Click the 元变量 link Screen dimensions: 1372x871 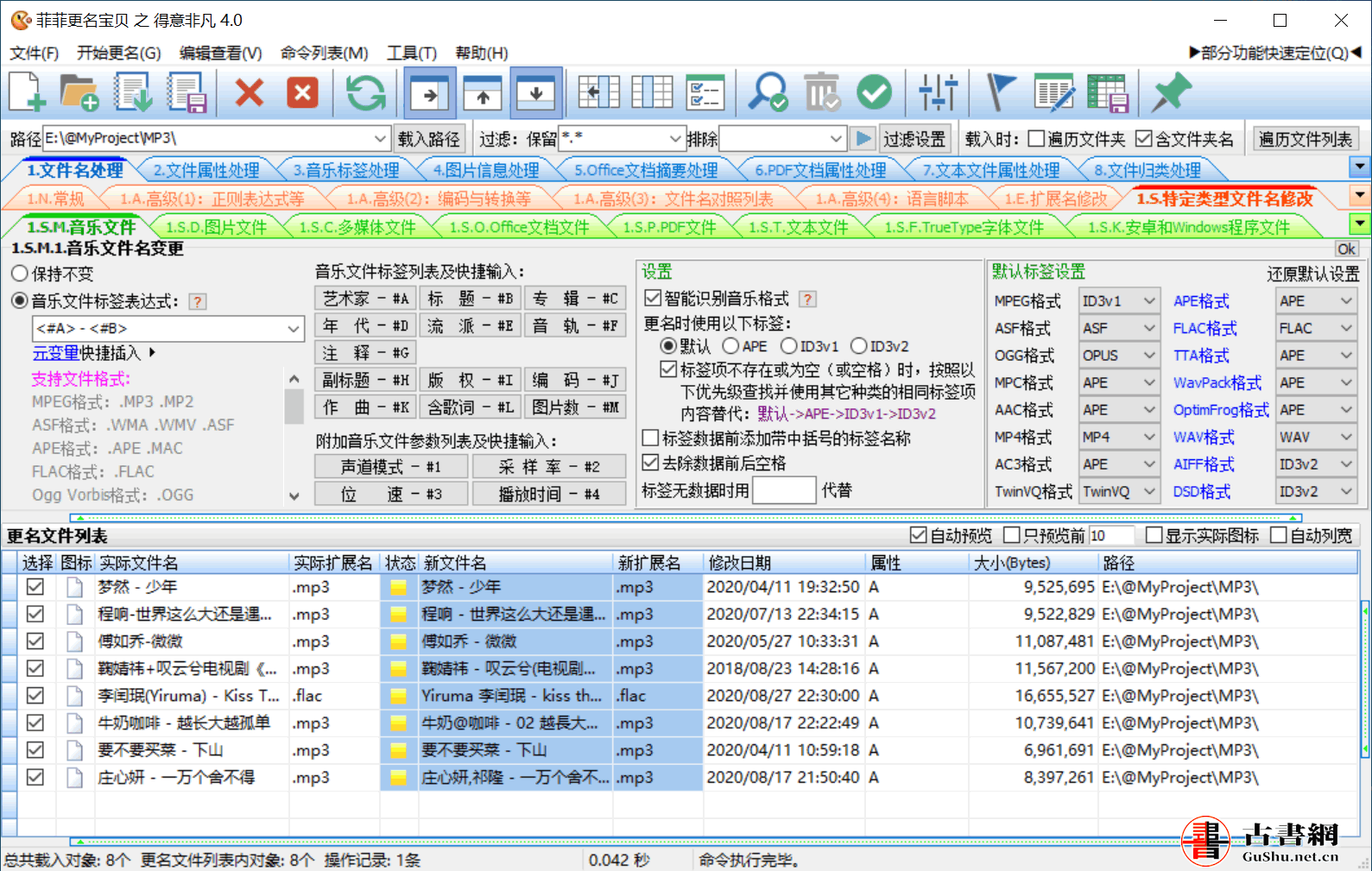pos(55,353)
